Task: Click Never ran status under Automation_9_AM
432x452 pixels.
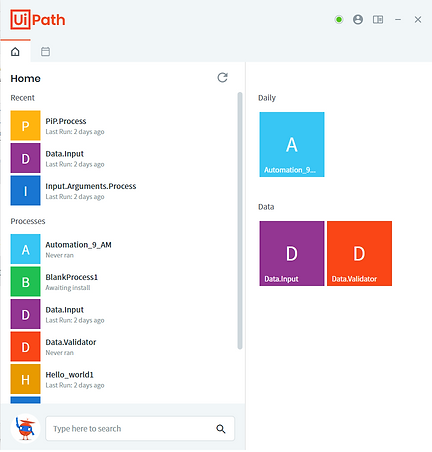Action: 59,255
